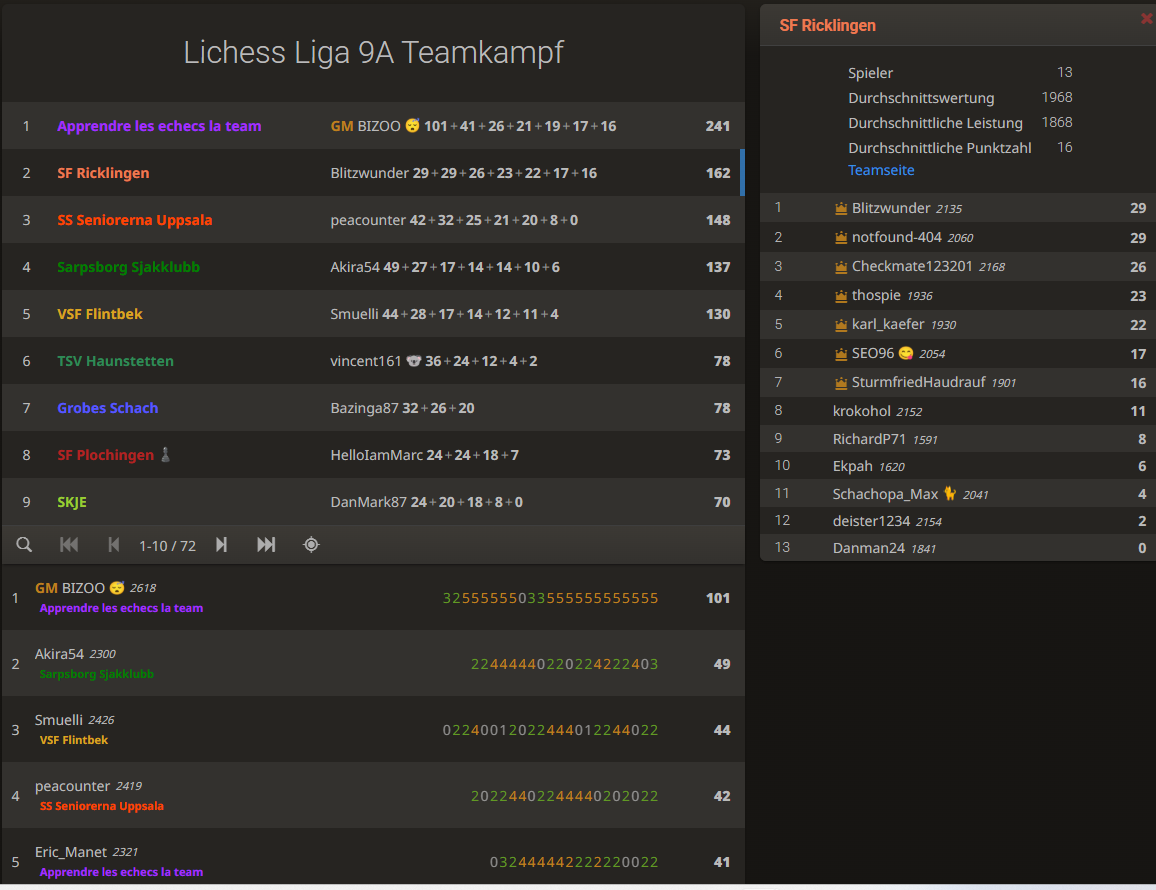The width and height of the screenshot is (1156, 890).
Task: Open Grobes Schach team row
Action: (x=373, y=409)
